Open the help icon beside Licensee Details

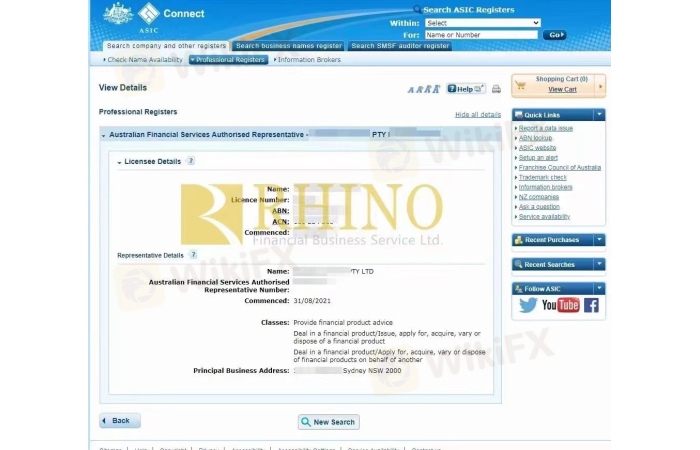coord(190,161)
